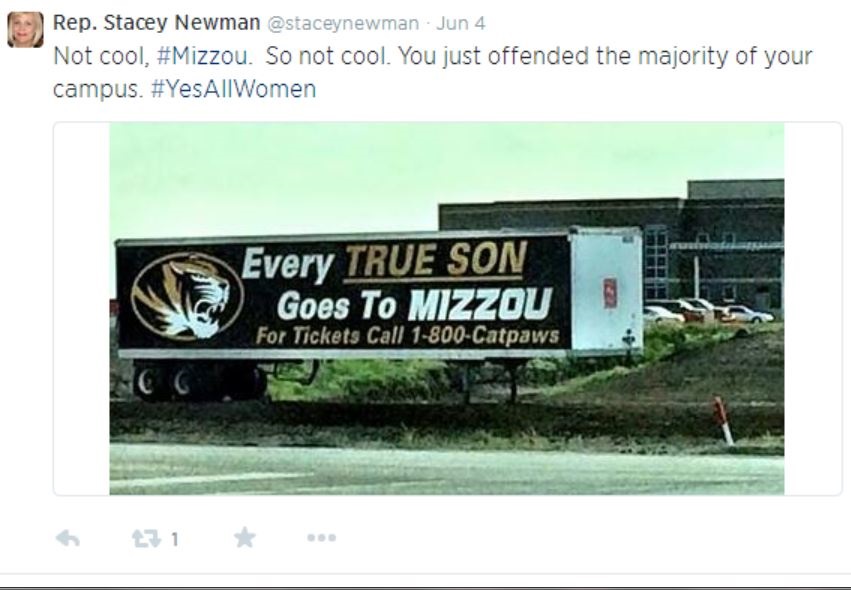This screenshot has height=590, width=851.
Task: Click the tiger logo in the photo
Action: (187, 296)
